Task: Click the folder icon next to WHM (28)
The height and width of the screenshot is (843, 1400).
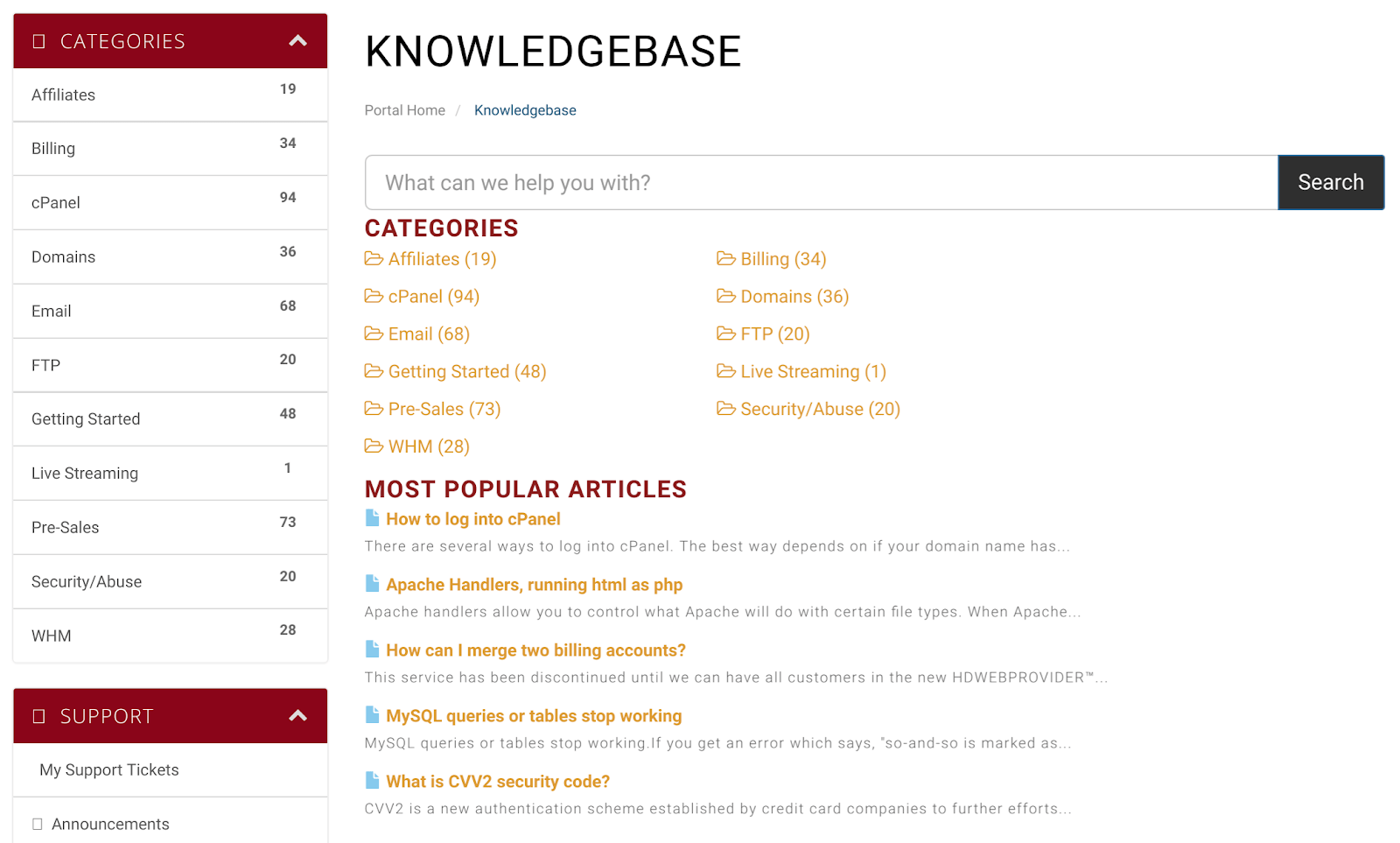Action: [374, 446]
